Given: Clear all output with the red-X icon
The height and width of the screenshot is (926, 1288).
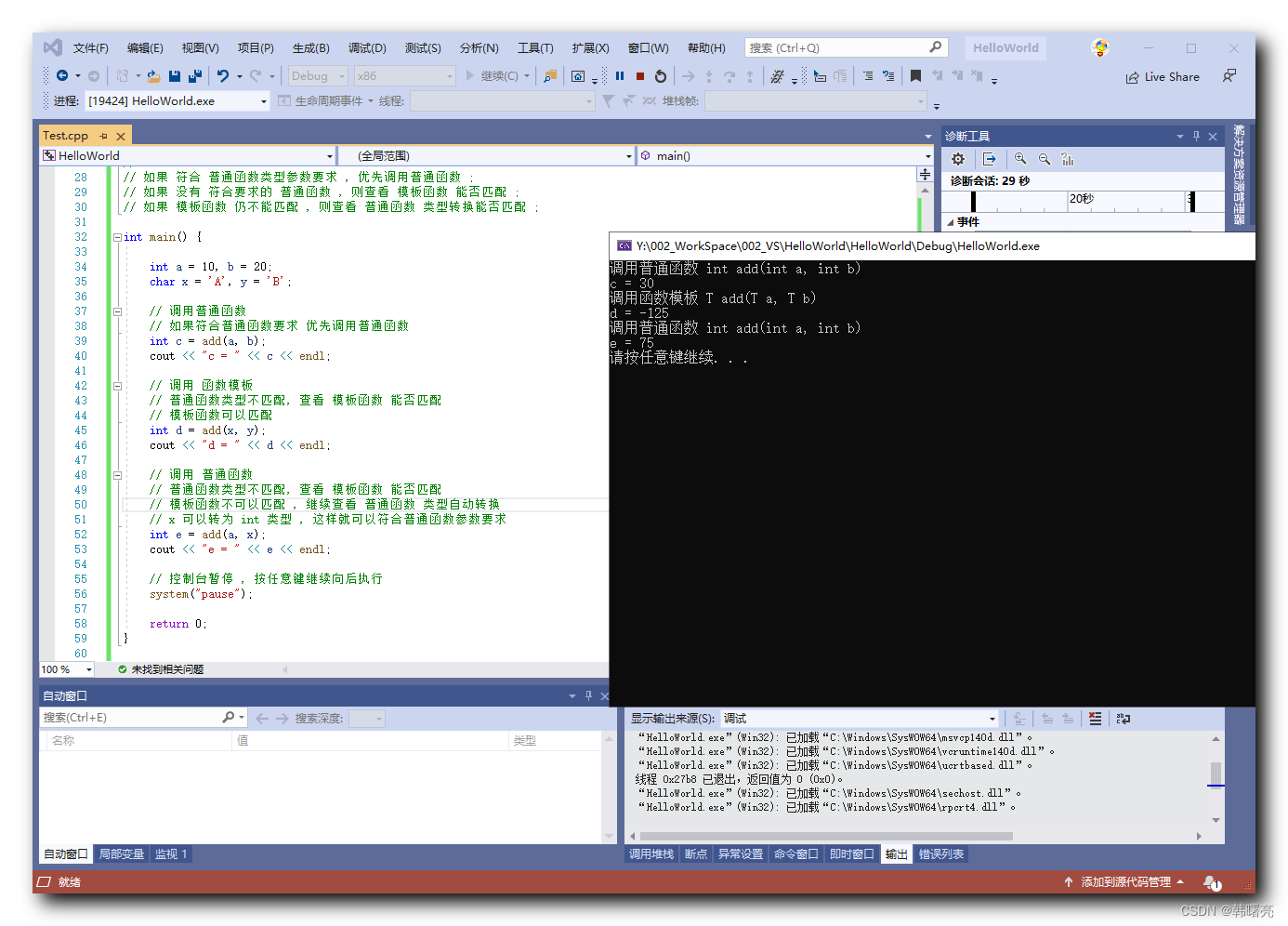Looking at the screenshot, I should tap(1096, 719).
